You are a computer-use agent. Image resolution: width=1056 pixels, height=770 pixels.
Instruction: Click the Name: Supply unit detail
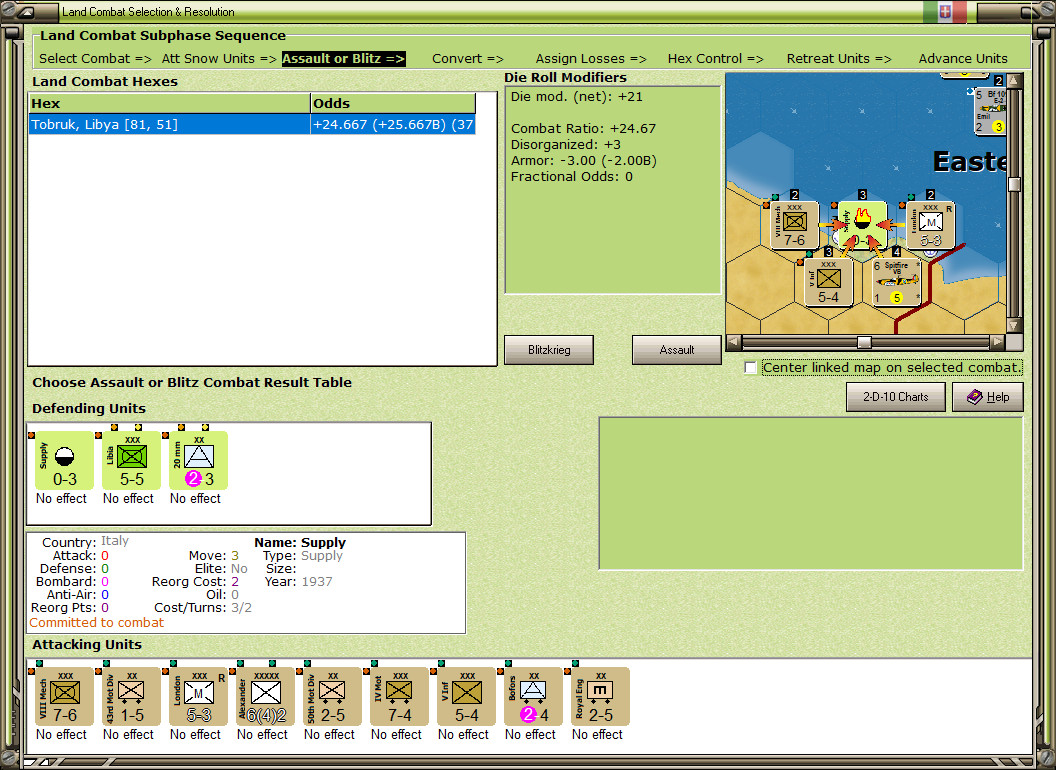tap(300, 542)
